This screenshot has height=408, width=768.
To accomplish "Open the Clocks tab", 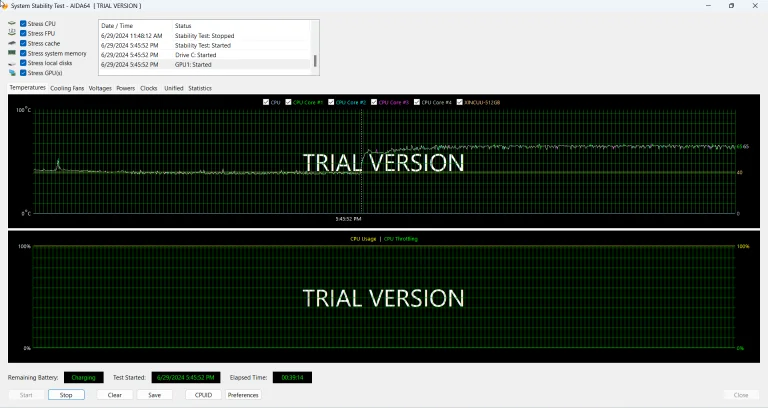I will [x=148, y=88].
